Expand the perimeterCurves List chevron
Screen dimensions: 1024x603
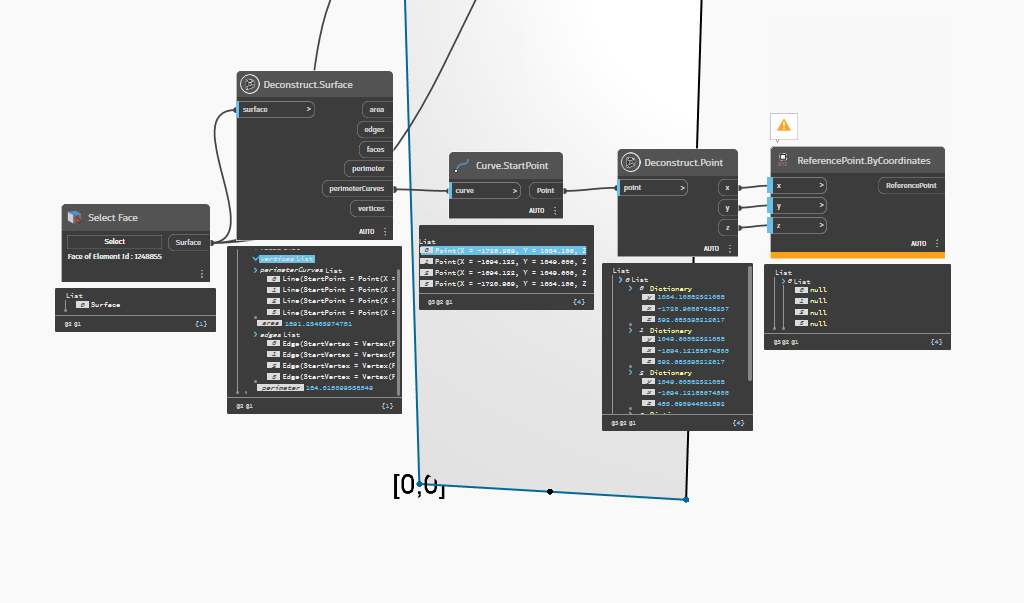255,271
